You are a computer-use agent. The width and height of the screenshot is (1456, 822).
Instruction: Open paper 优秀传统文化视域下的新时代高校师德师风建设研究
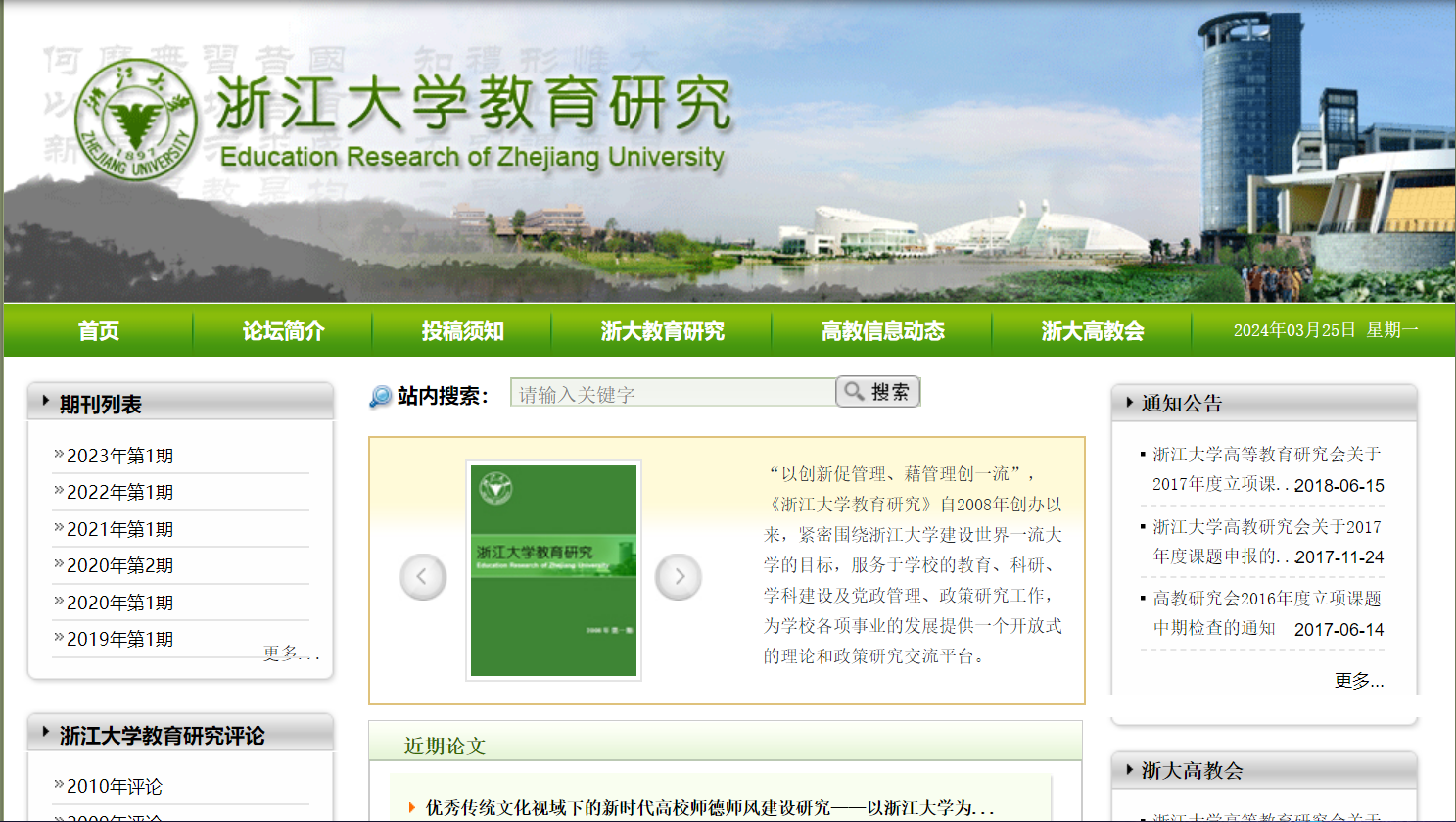click(709, 808)
